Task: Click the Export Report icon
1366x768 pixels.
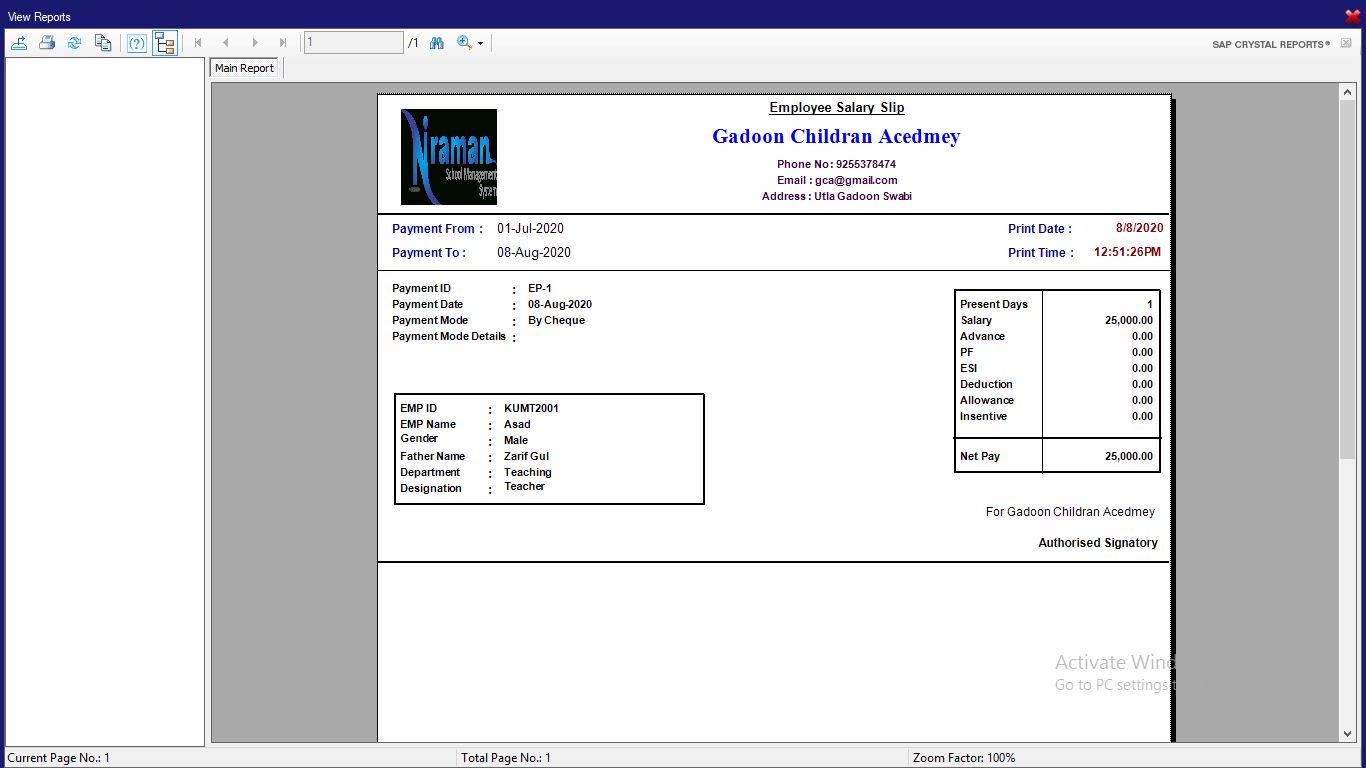Action: 19,43
